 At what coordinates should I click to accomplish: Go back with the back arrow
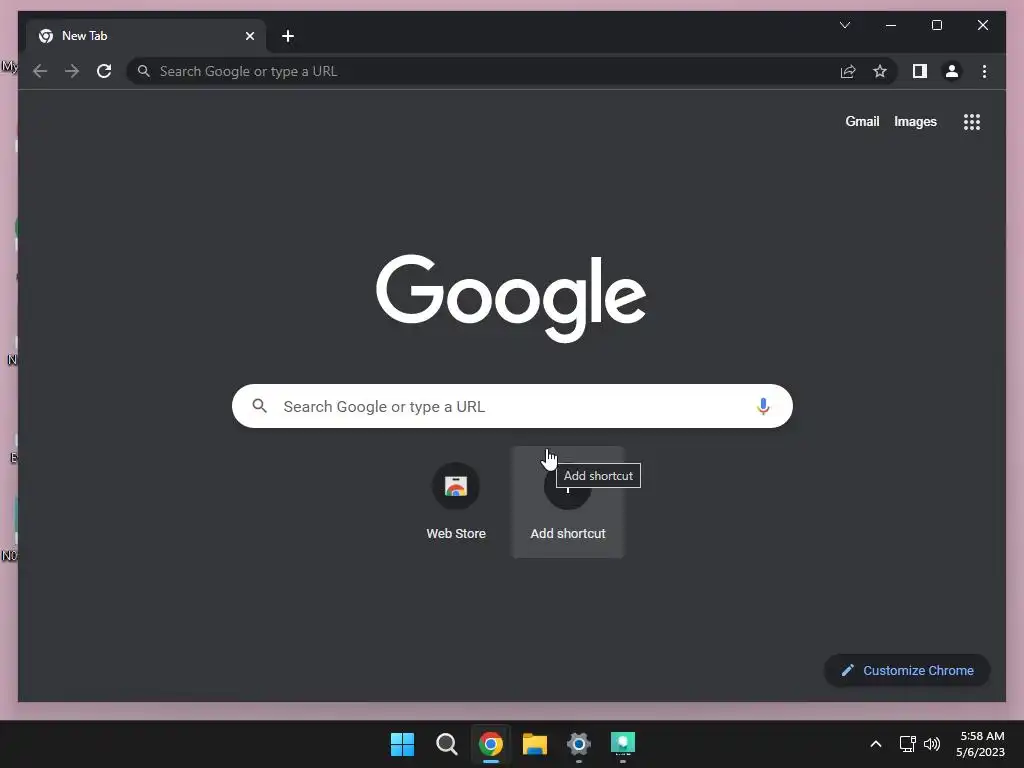pos(40,71)
